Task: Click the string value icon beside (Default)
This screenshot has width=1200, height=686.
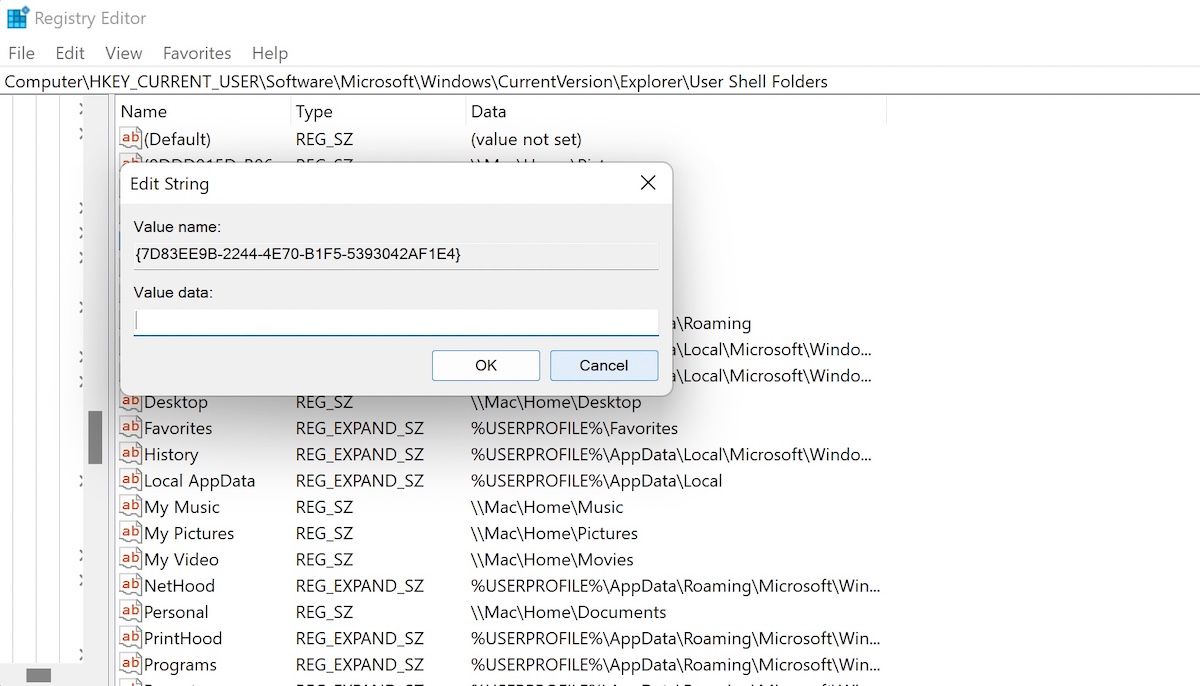Action: pyautogui.click(x=130, y=139)
